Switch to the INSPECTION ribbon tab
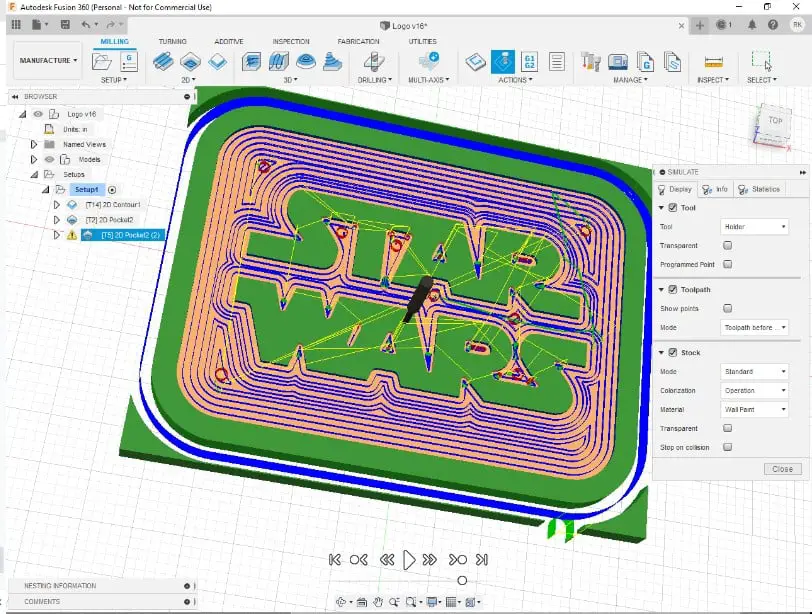812x614 pixels. coord(291,41)
